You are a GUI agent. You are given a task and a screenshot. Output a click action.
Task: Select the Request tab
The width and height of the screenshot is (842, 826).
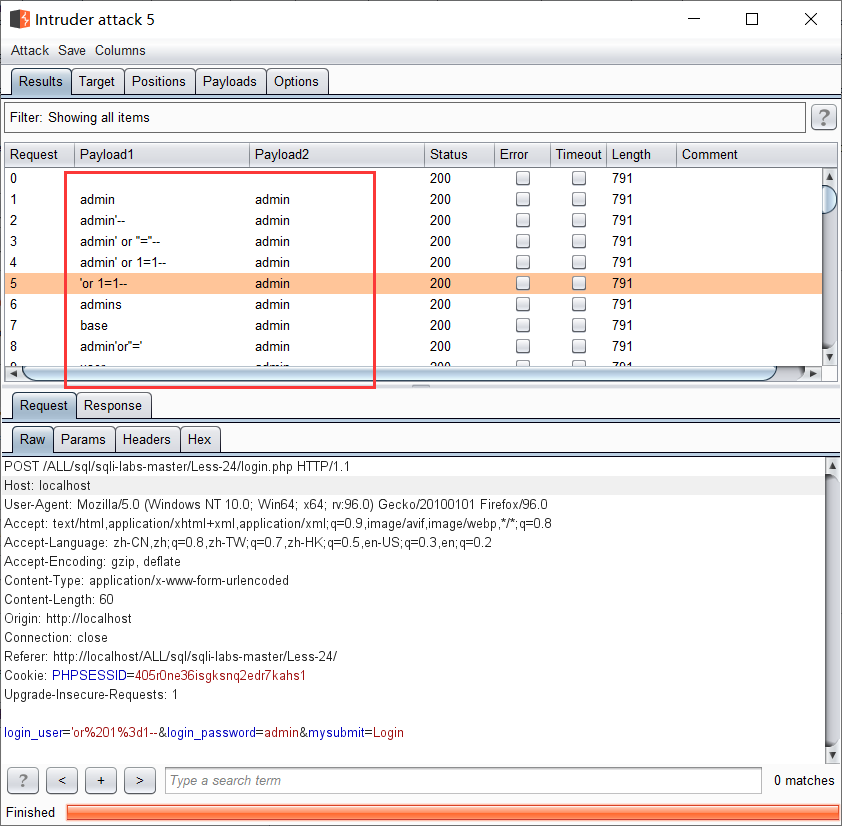click(x=43, y=405)
